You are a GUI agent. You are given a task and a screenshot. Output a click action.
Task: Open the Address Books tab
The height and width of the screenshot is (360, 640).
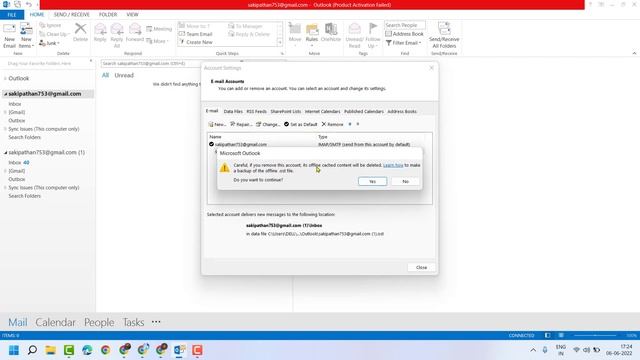tap(402, 111)
